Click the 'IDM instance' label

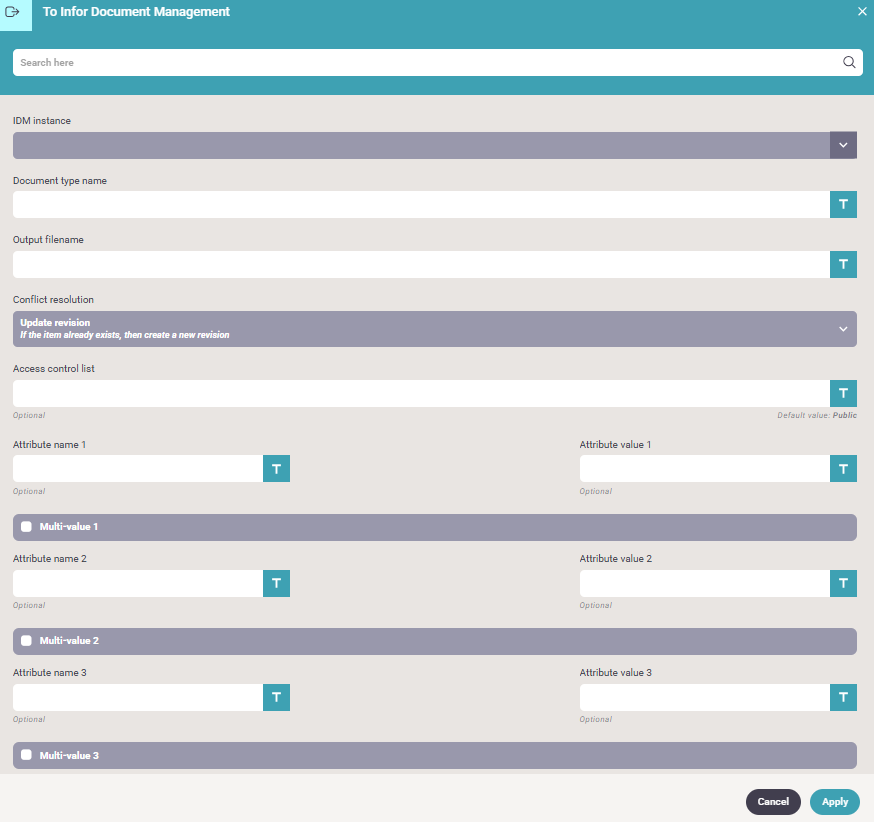(x=42, y=120)
